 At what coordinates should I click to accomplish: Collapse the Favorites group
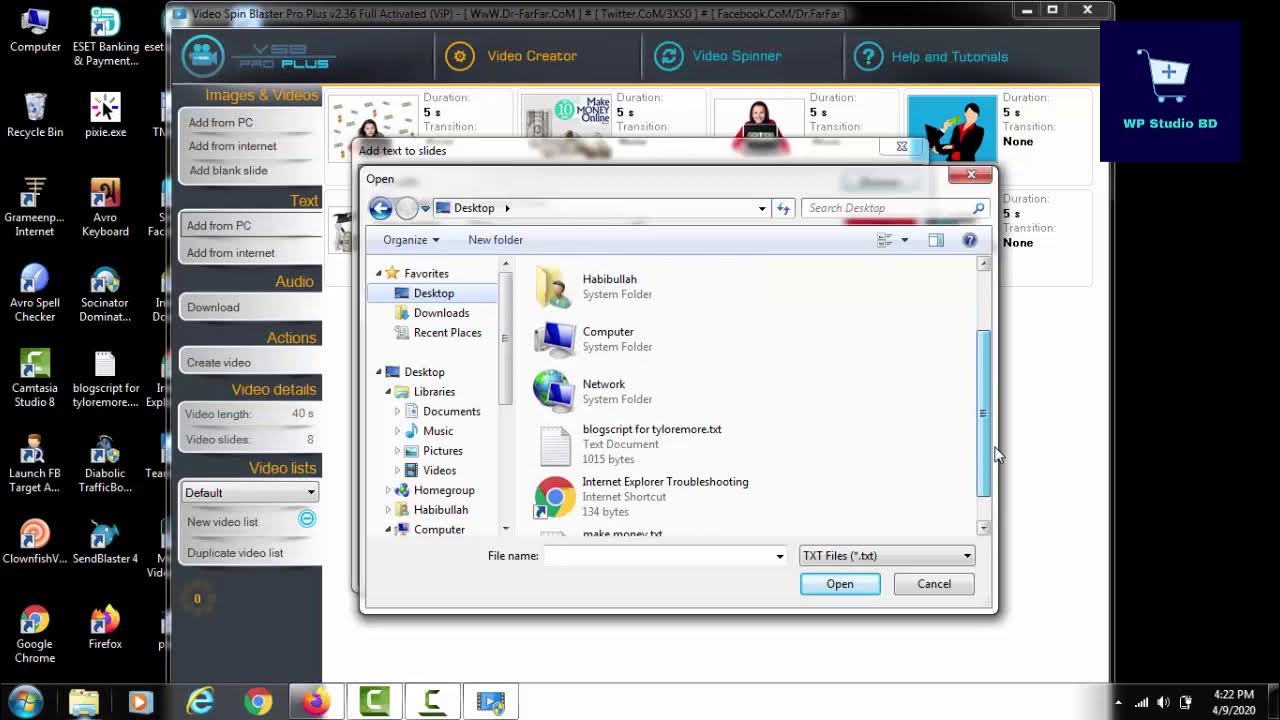(x=379, y=273)
